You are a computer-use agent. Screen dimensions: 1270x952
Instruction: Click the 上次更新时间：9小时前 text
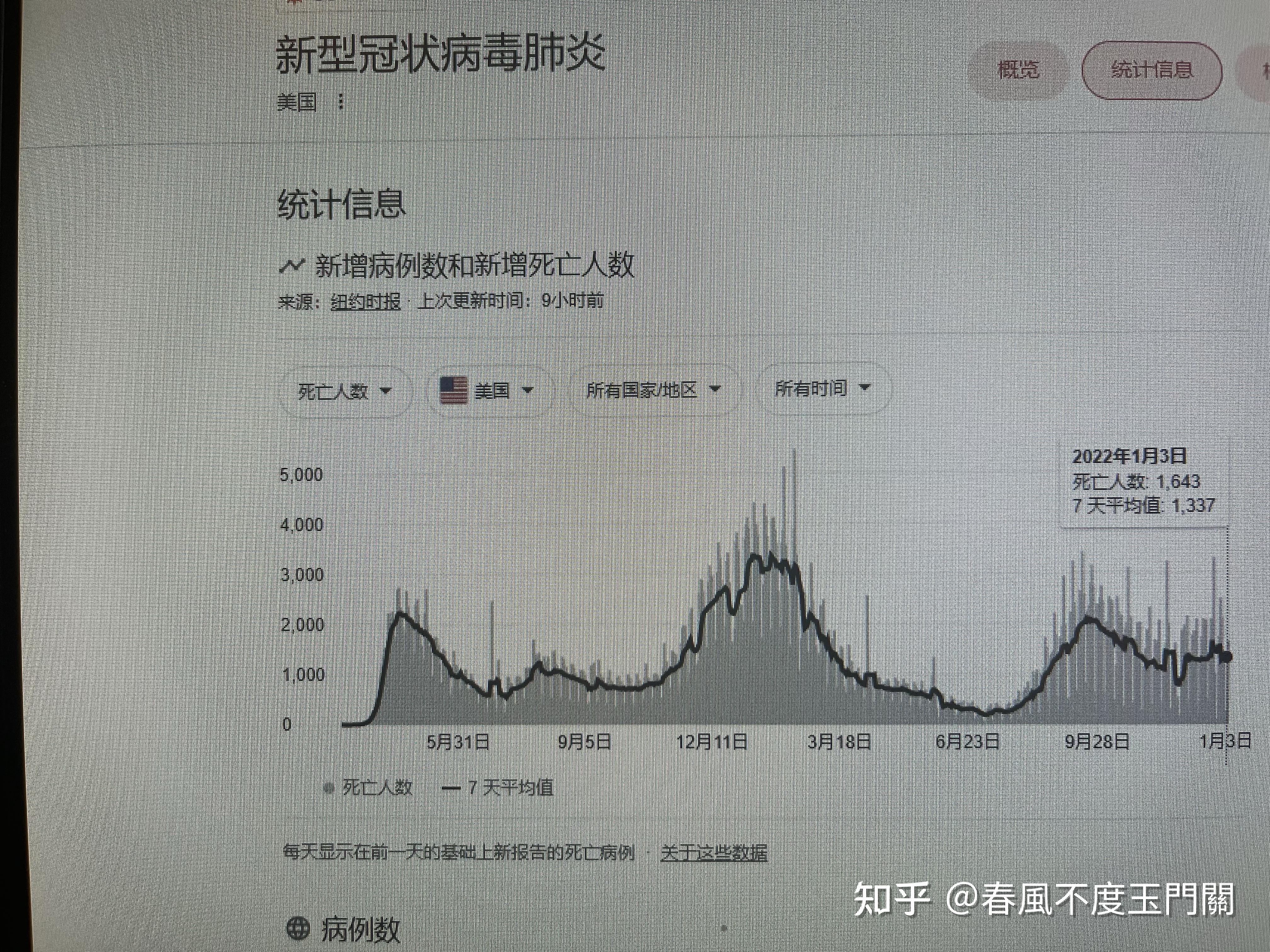510,301
